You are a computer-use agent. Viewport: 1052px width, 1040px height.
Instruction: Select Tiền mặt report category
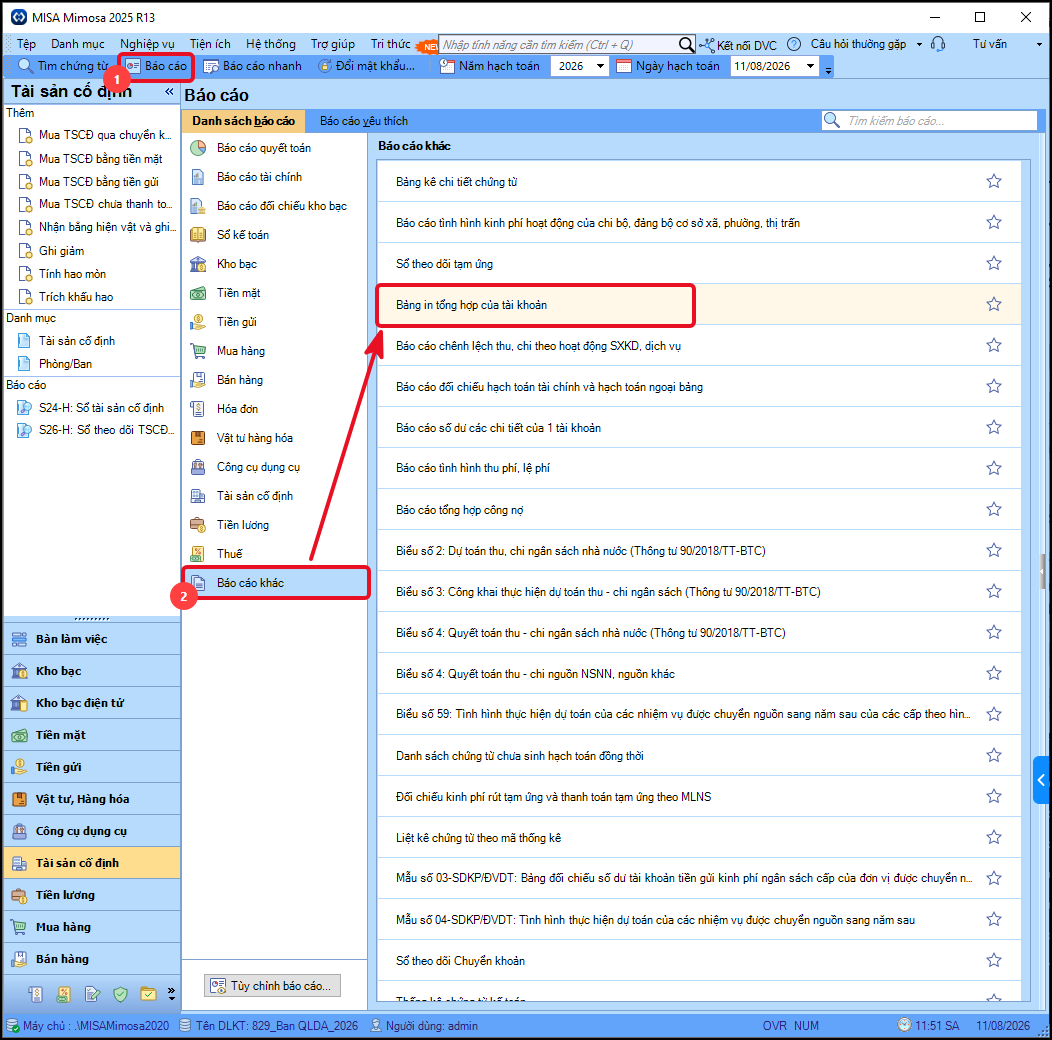(x=274, y=293)
